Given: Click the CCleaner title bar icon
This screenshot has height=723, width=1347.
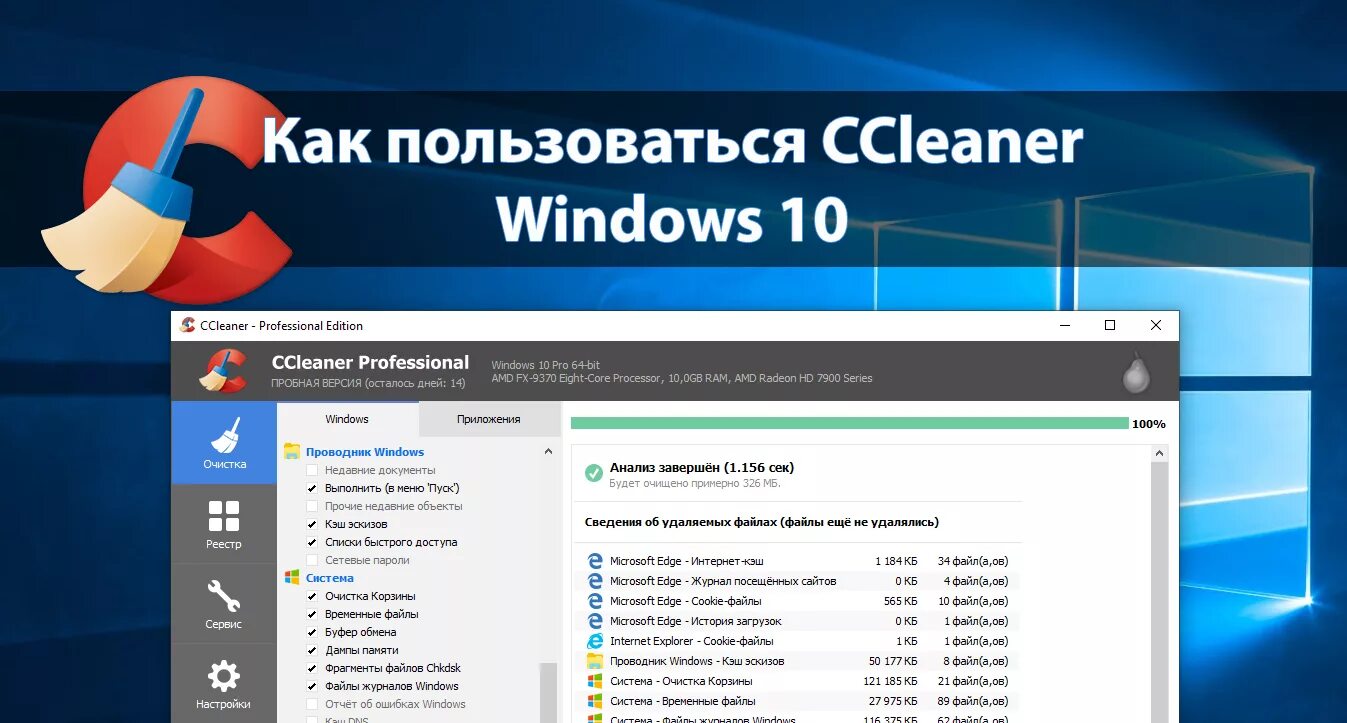Looking at the screenshot, I should coord(187,325).
